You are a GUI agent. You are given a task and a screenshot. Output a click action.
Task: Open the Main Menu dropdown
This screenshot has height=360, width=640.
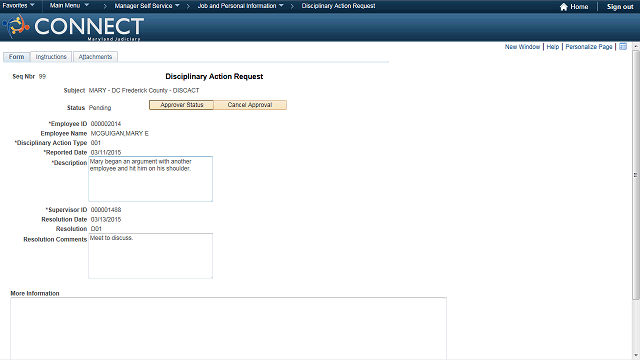pos(69,6)
